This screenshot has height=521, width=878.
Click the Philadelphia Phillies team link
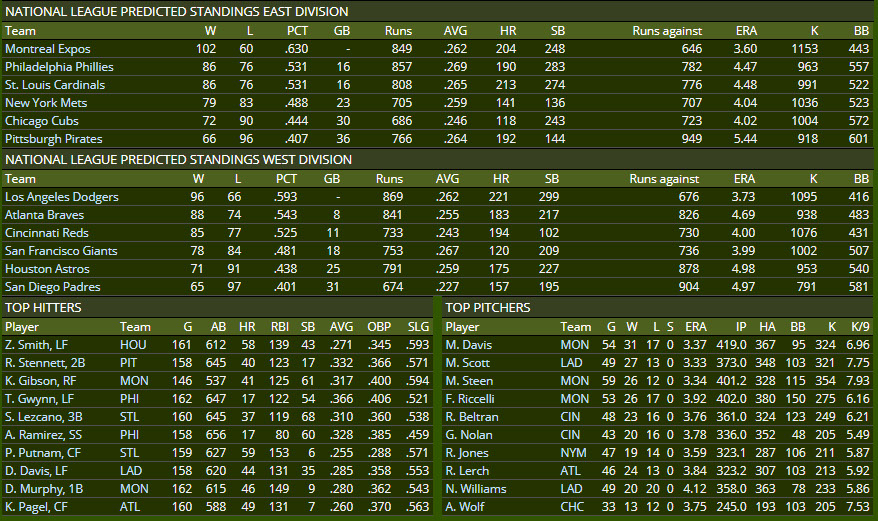tap(59, 67)
